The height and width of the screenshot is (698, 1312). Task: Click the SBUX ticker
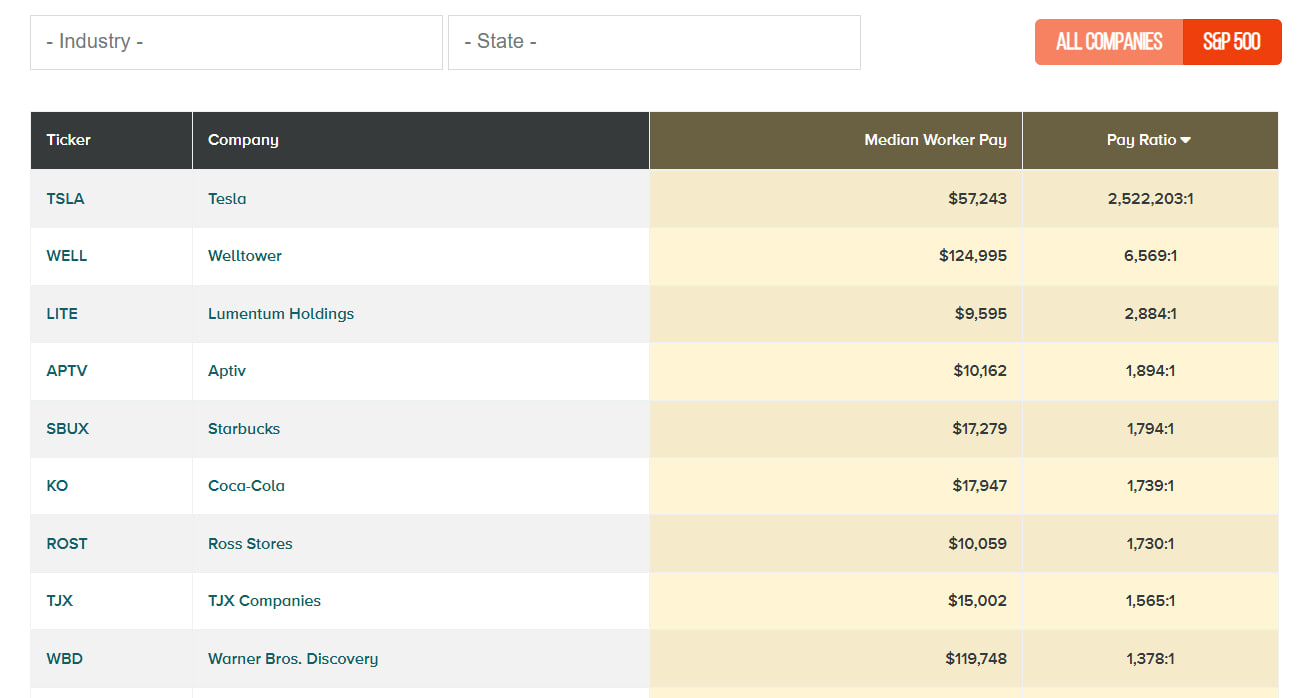67,428
